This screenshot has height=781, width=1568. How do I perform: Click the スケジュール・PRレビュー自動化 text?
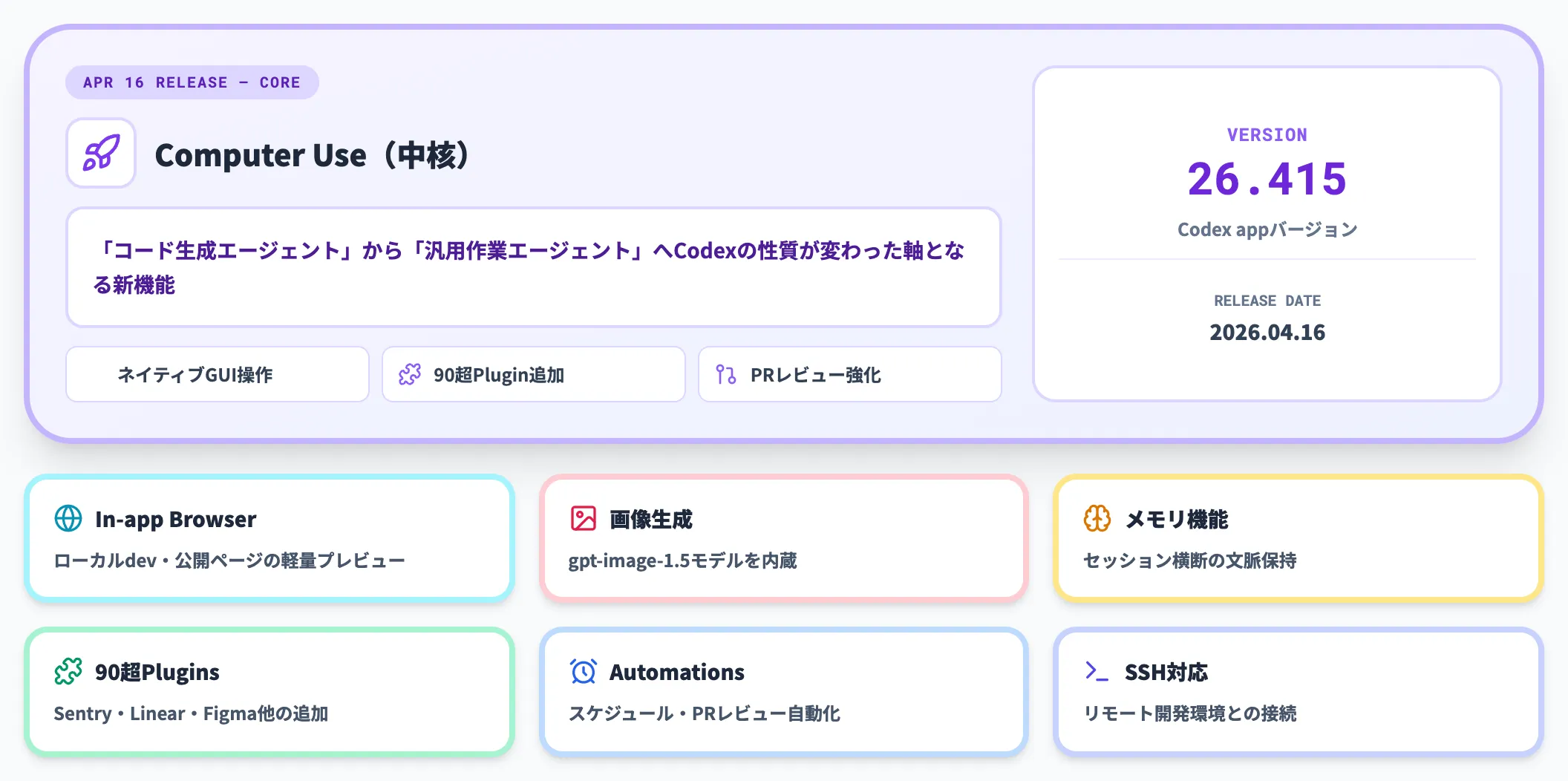pos(704,713)
